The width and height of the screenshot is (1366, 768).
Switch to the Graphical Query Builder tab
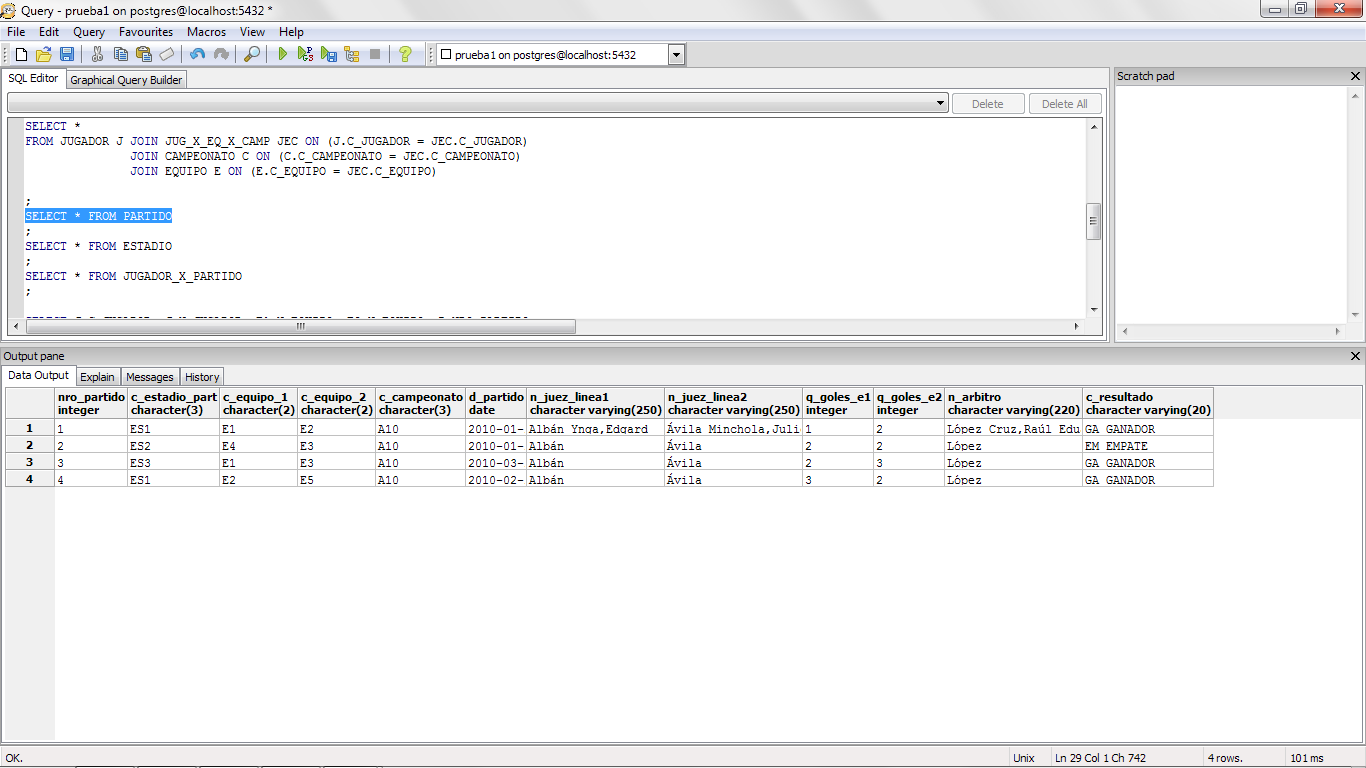click(x=125, y=79)
